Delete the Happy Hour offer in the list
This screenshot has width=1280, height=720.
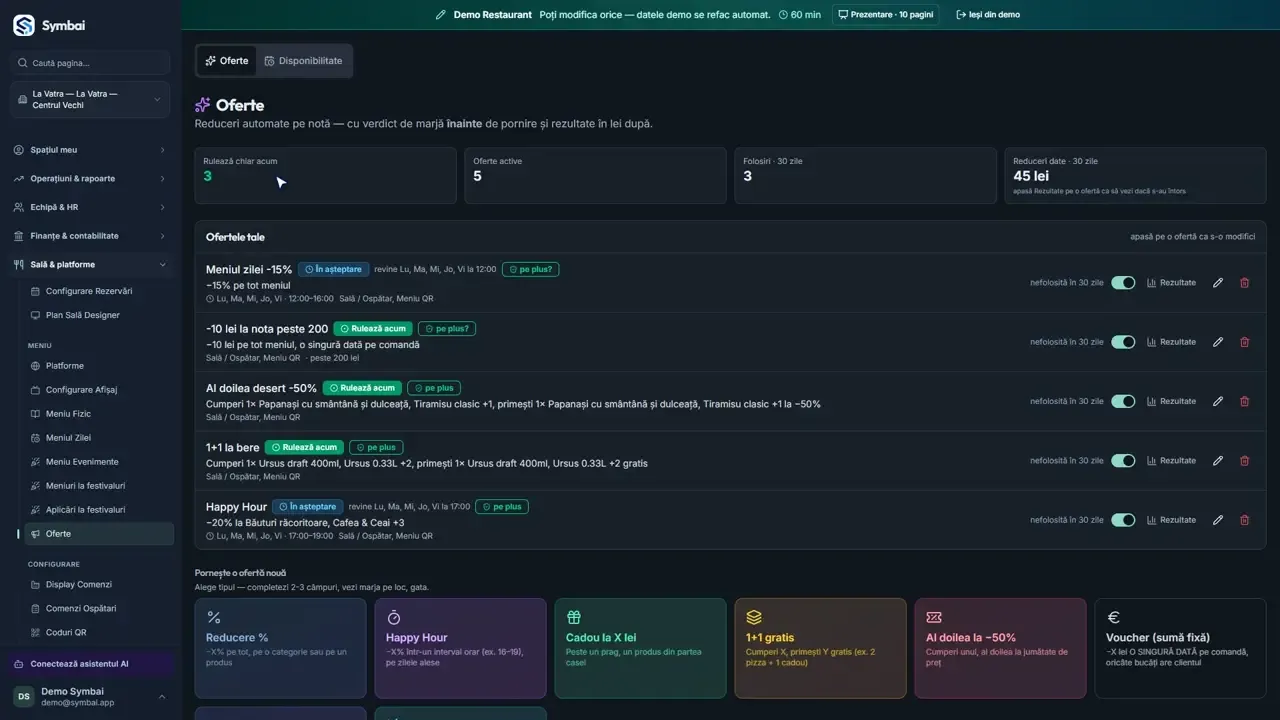(x=1245, y=520)
